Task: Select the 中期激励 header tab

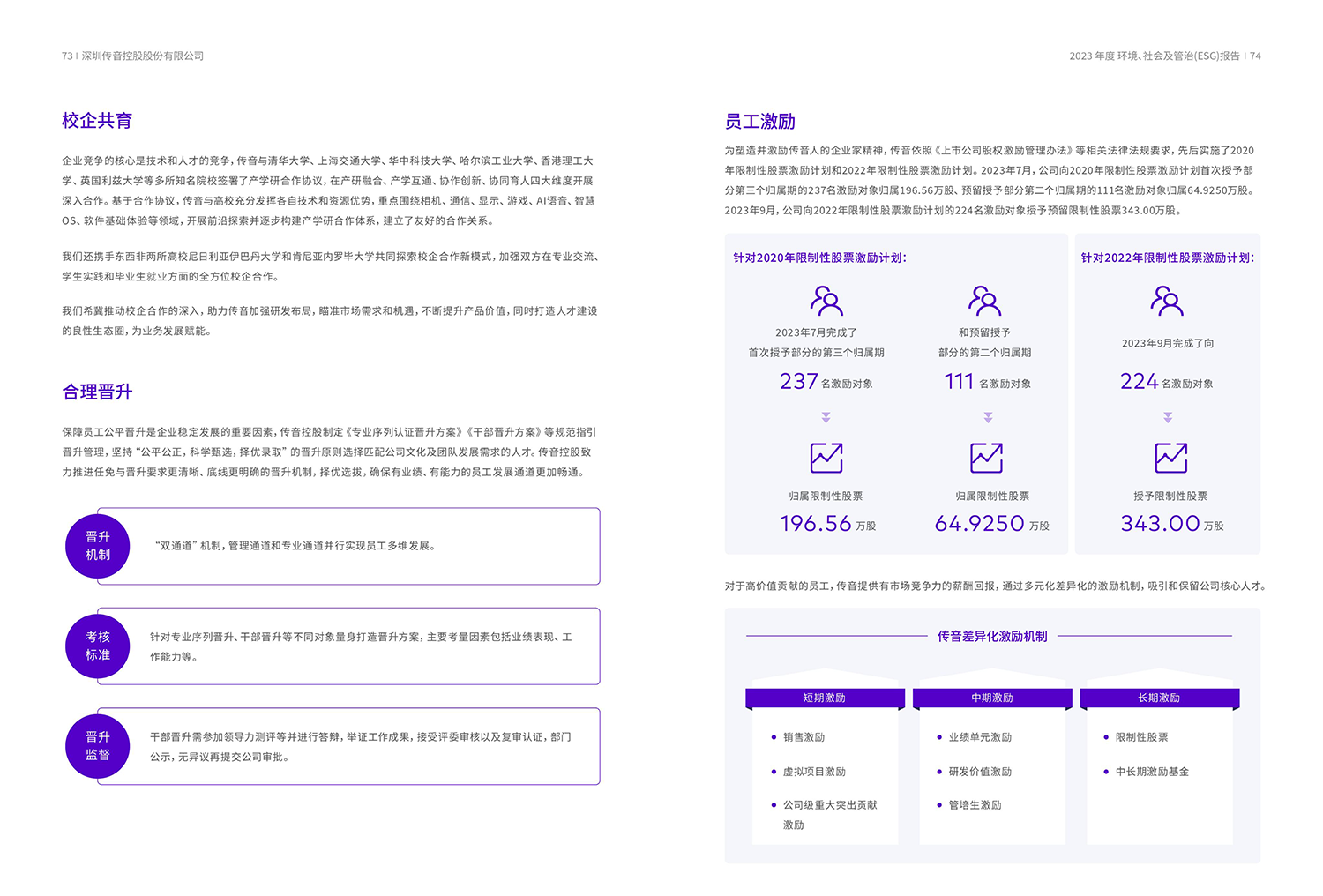Action: pos(992,698)
